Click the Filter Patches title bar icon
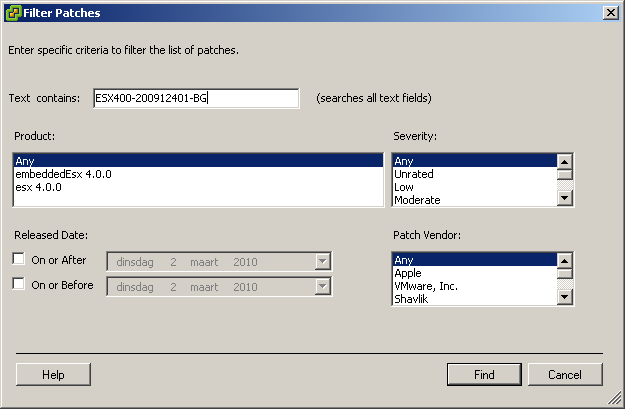The width and height of the screenshot is (625, 409). coord(12,12)
